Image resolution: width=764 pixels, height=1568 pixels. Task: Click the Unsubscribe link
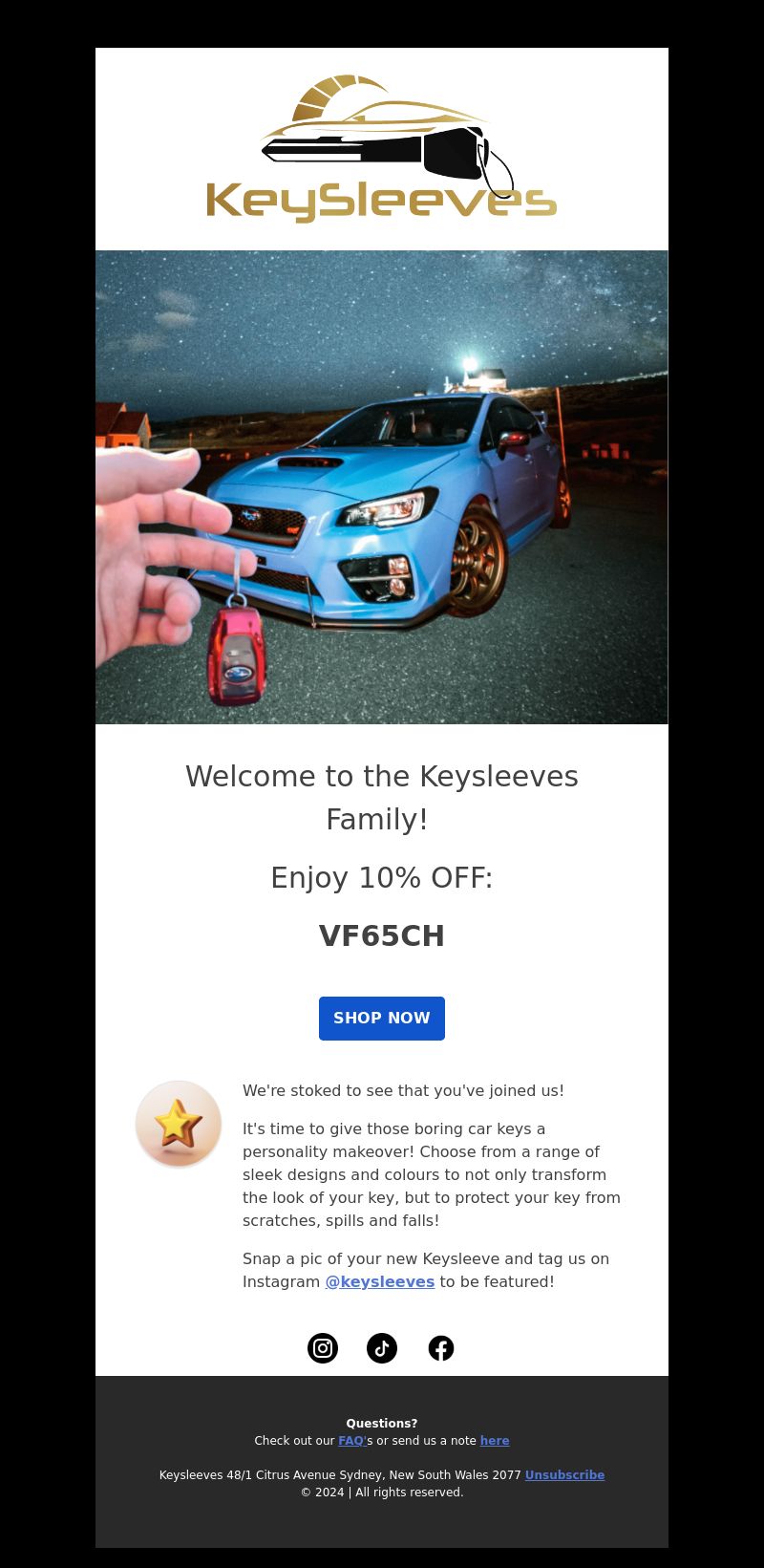(564, 1475)
